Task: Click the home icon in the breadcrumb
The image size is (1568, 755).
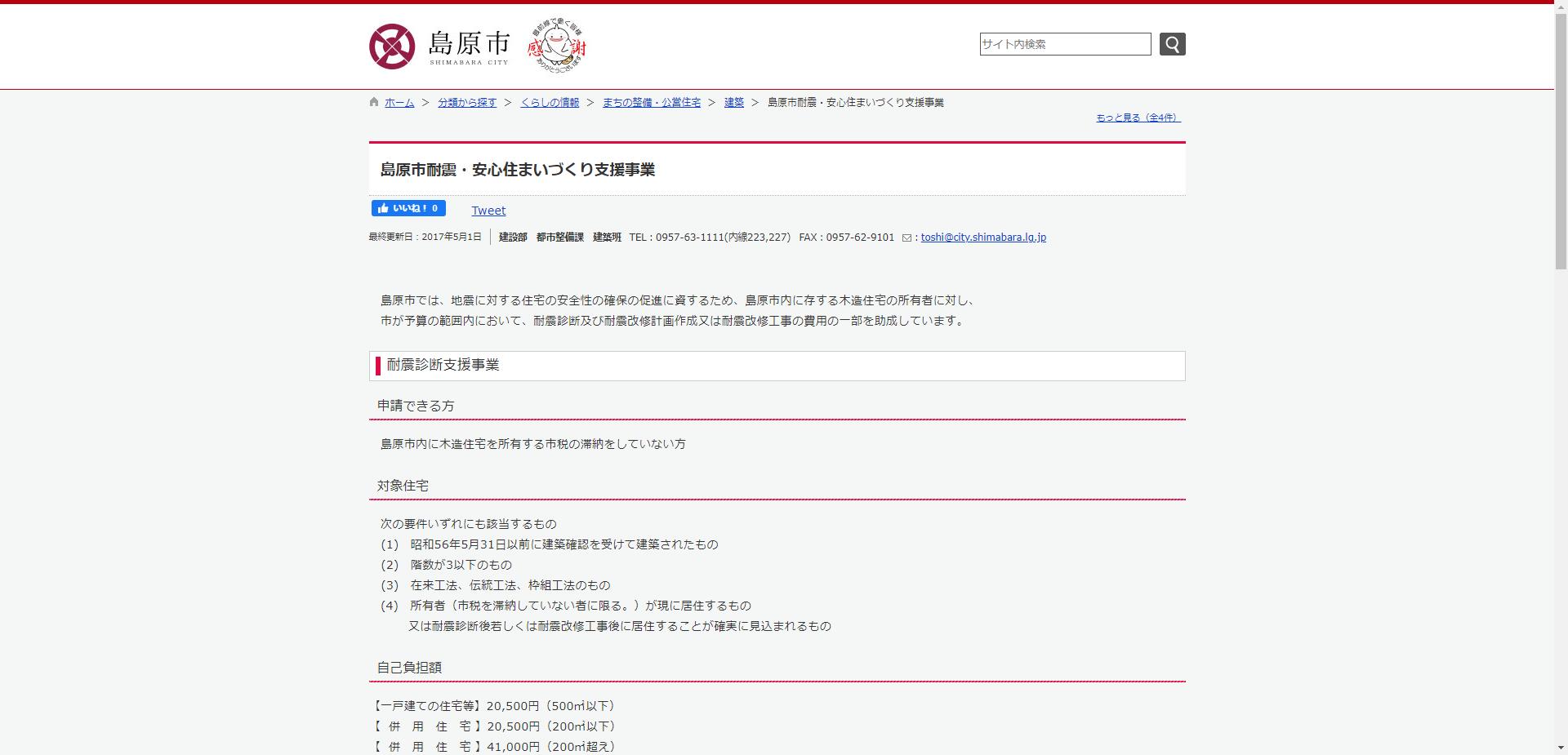Action: click(x=373, y=101)
